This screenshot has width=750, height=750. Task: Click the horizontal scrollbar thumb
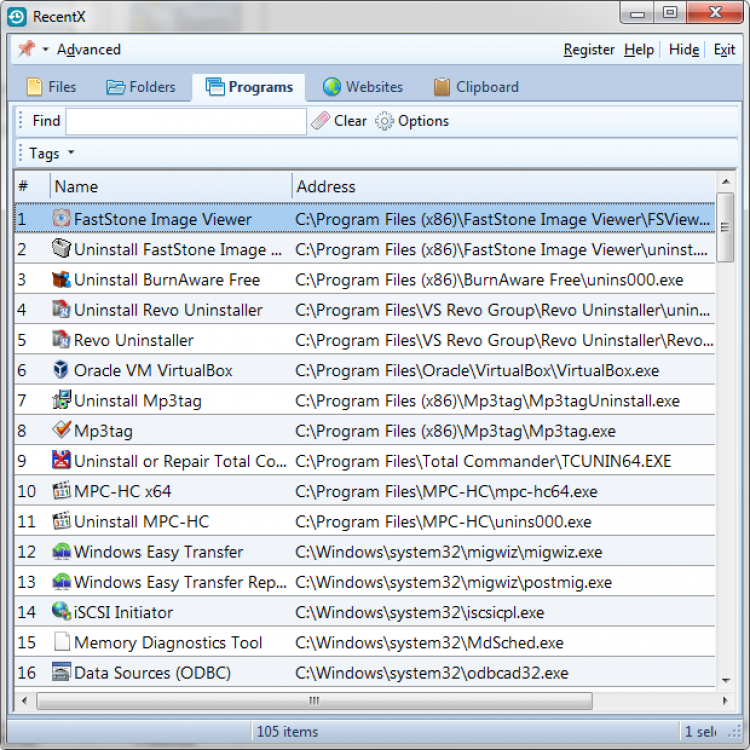pyautogui.click(x=314, y=701)
